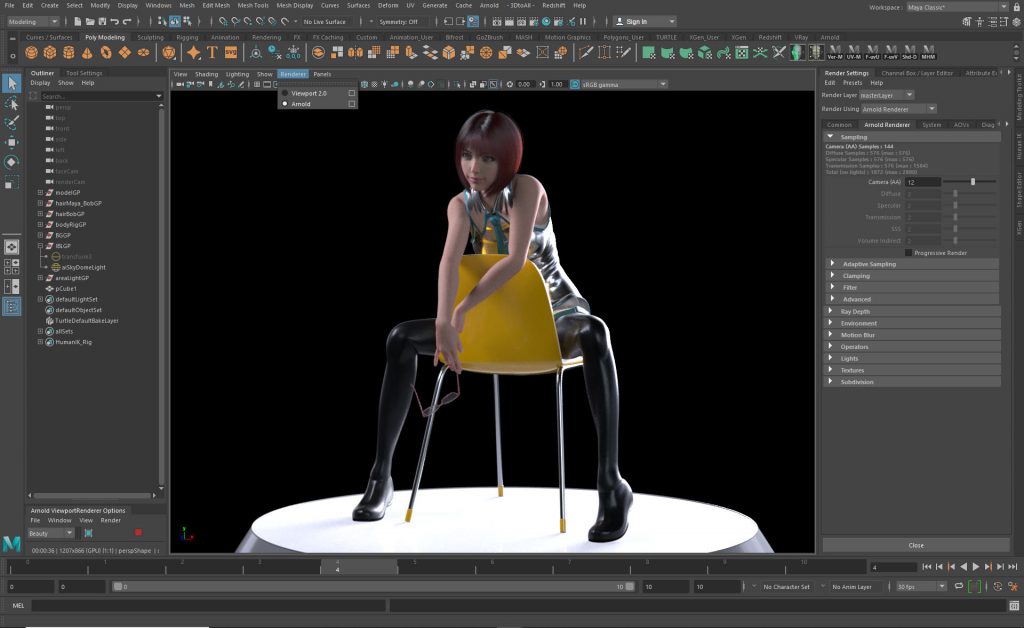Open the Render Using dropdown

(x=902, y=108)
